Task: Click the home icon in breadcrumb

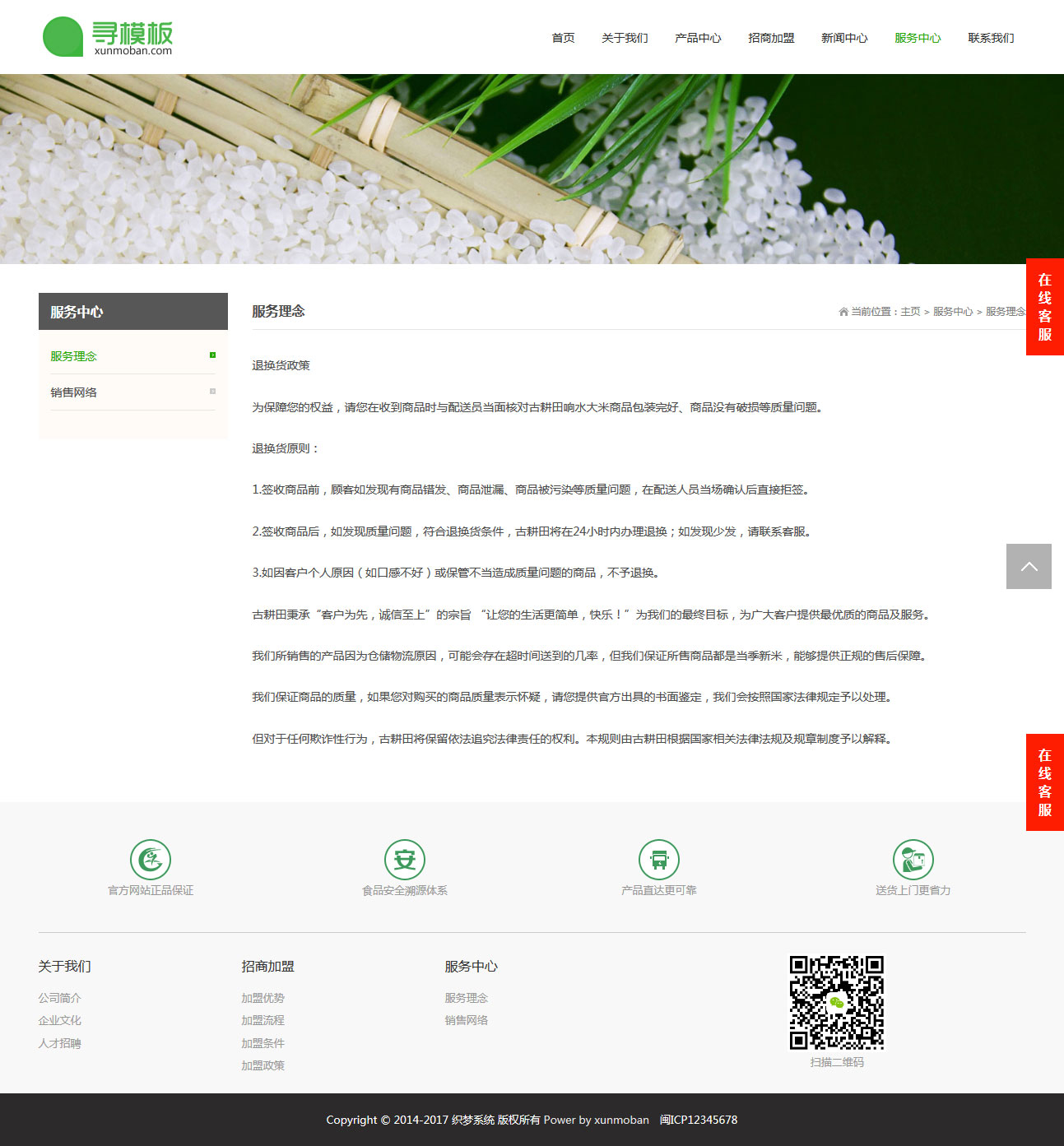Action: coord(843,312)
